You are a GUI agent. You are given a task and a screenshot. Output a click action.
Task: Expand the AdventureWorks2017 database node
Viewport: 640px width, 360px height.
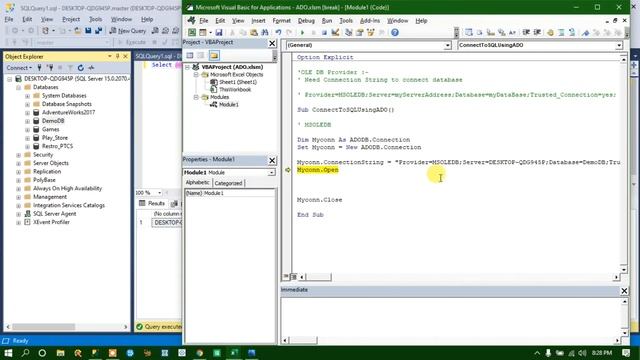[27, 113]
